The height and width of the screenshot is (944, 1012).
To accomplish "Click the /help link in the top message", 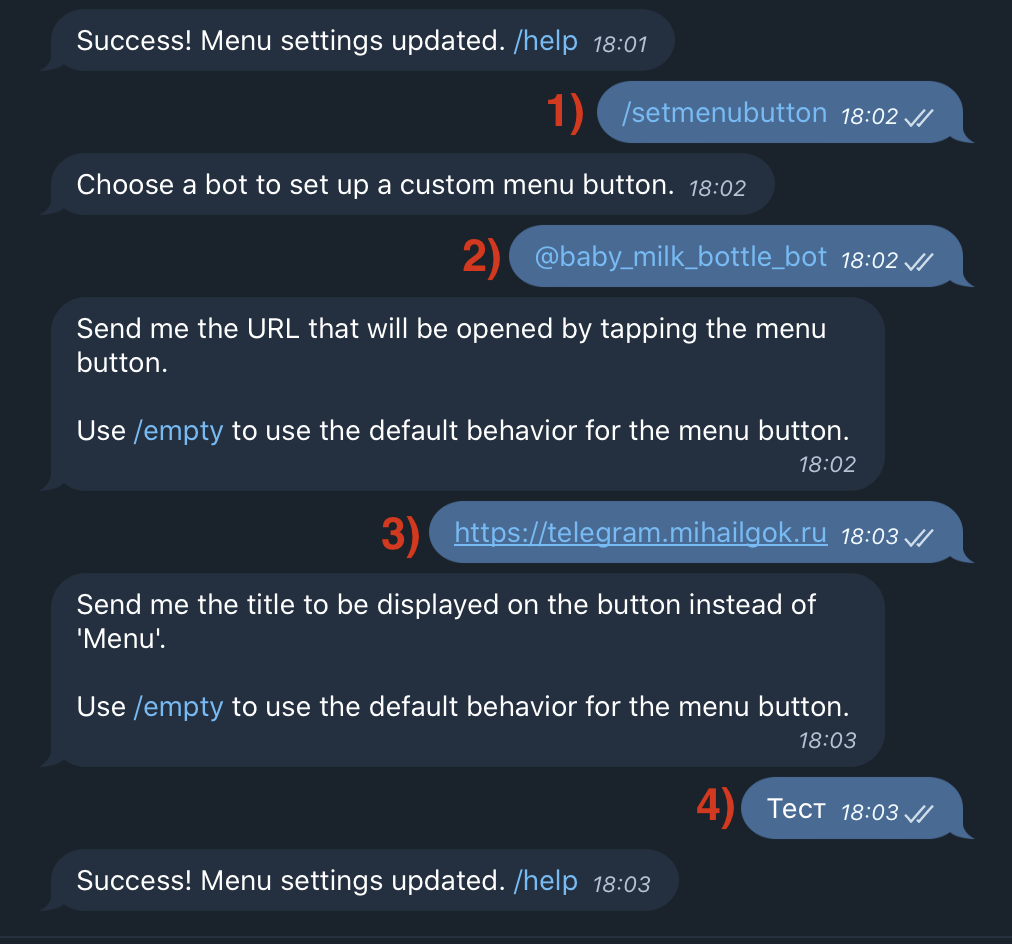I will (x=545, y=41).
